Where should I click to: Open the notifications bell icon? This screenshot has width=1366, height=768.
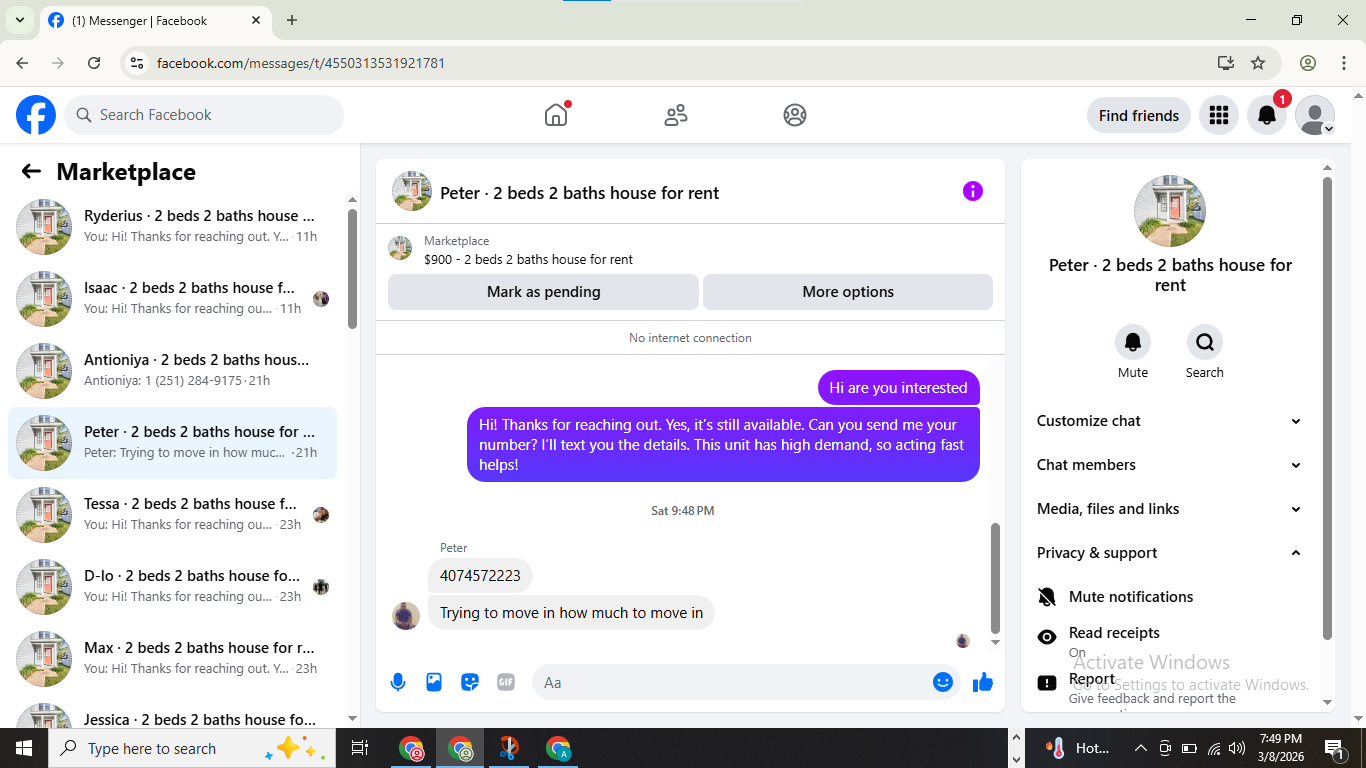coord(1267,115)
